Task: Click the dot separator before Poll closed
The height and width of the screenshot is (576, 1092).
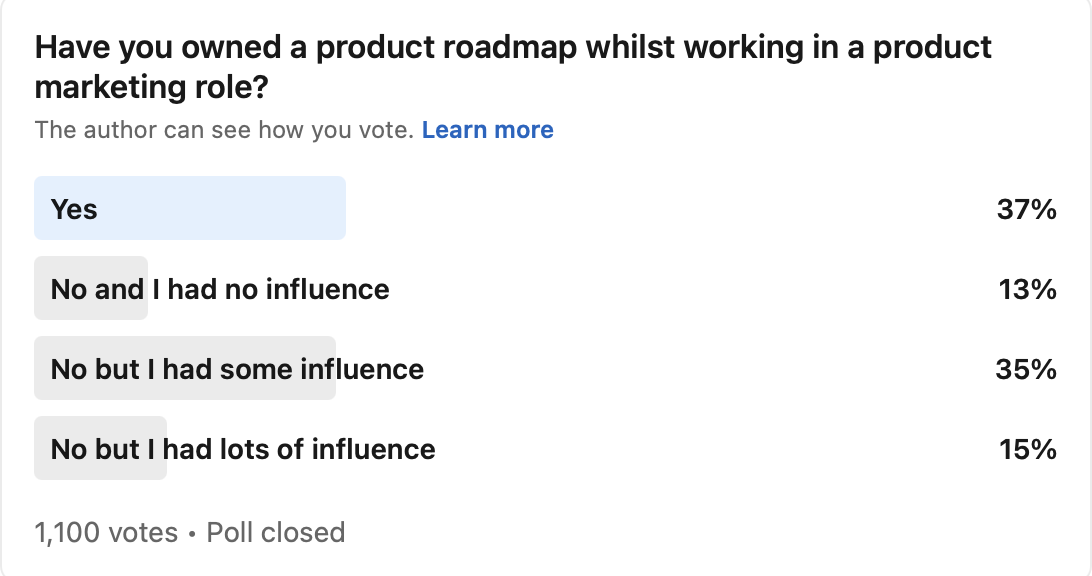Action: [192, 533]
